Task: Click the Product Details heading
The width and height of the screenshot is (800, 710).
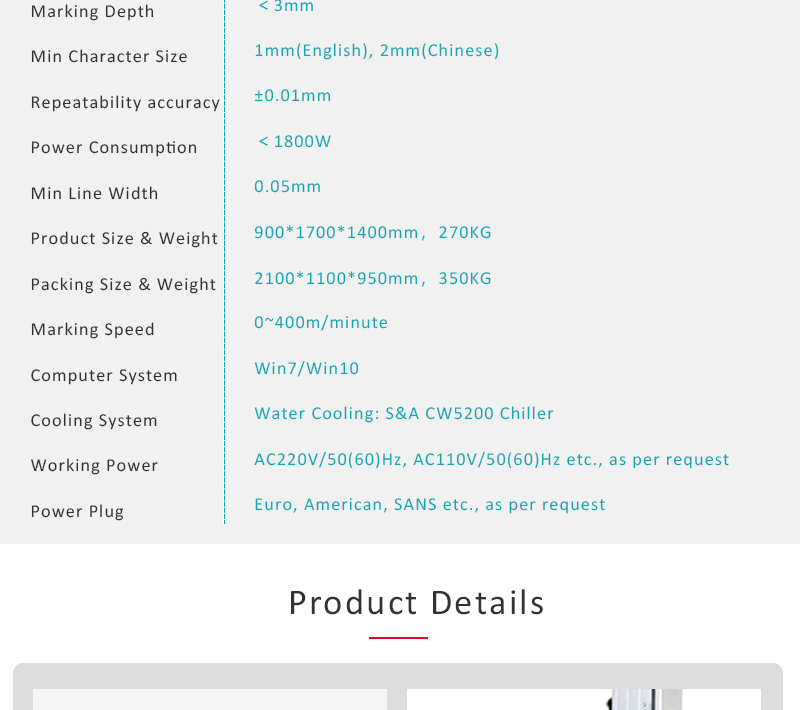Action: (416, 603)
